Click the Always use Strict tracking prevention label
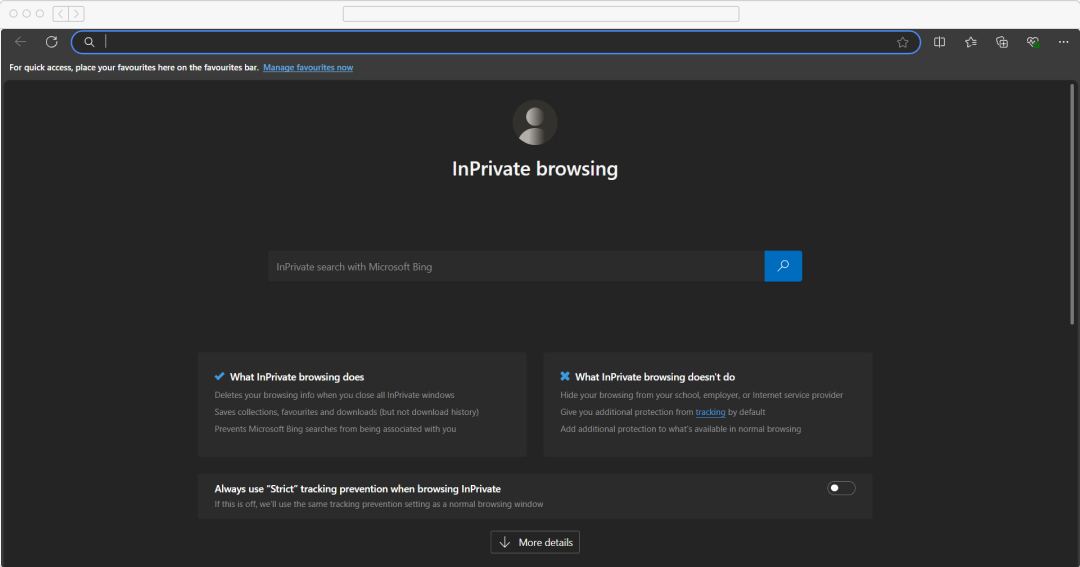This screenshot has height=567, width=1080. coord(357,488)
